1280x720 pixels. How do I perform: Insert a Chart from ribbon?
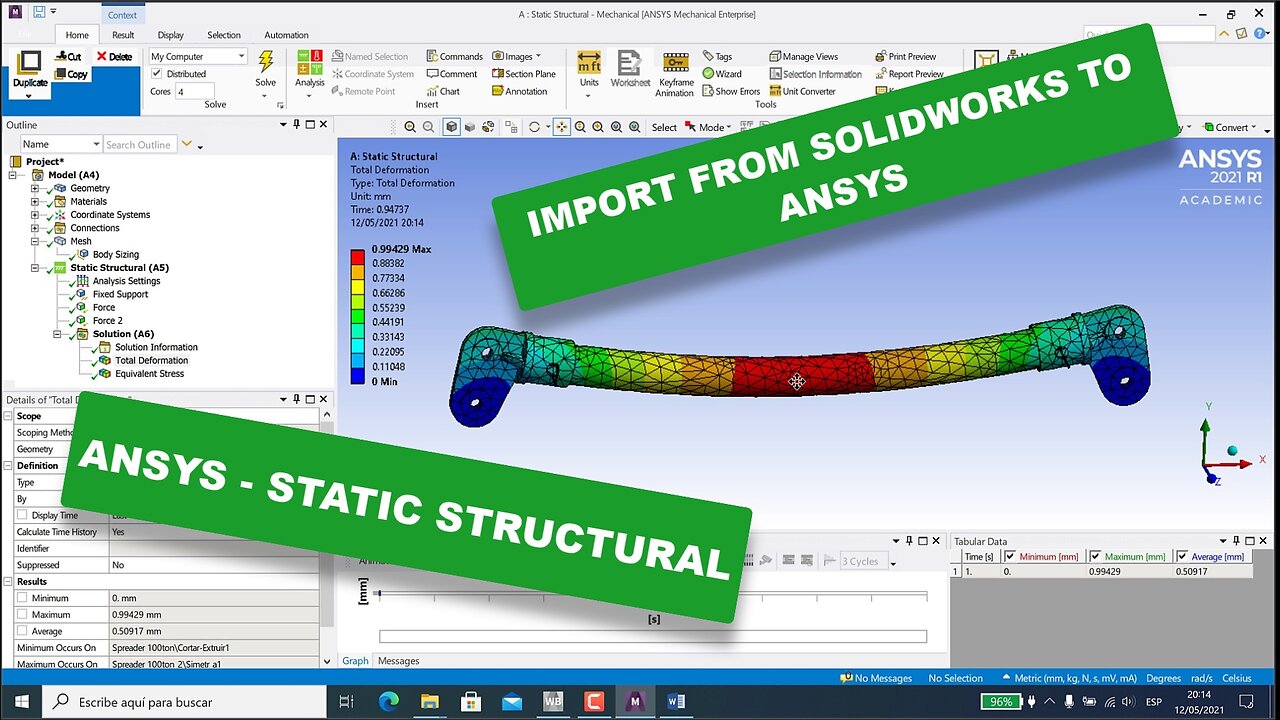pyautogui.click(x=443, y=91)
